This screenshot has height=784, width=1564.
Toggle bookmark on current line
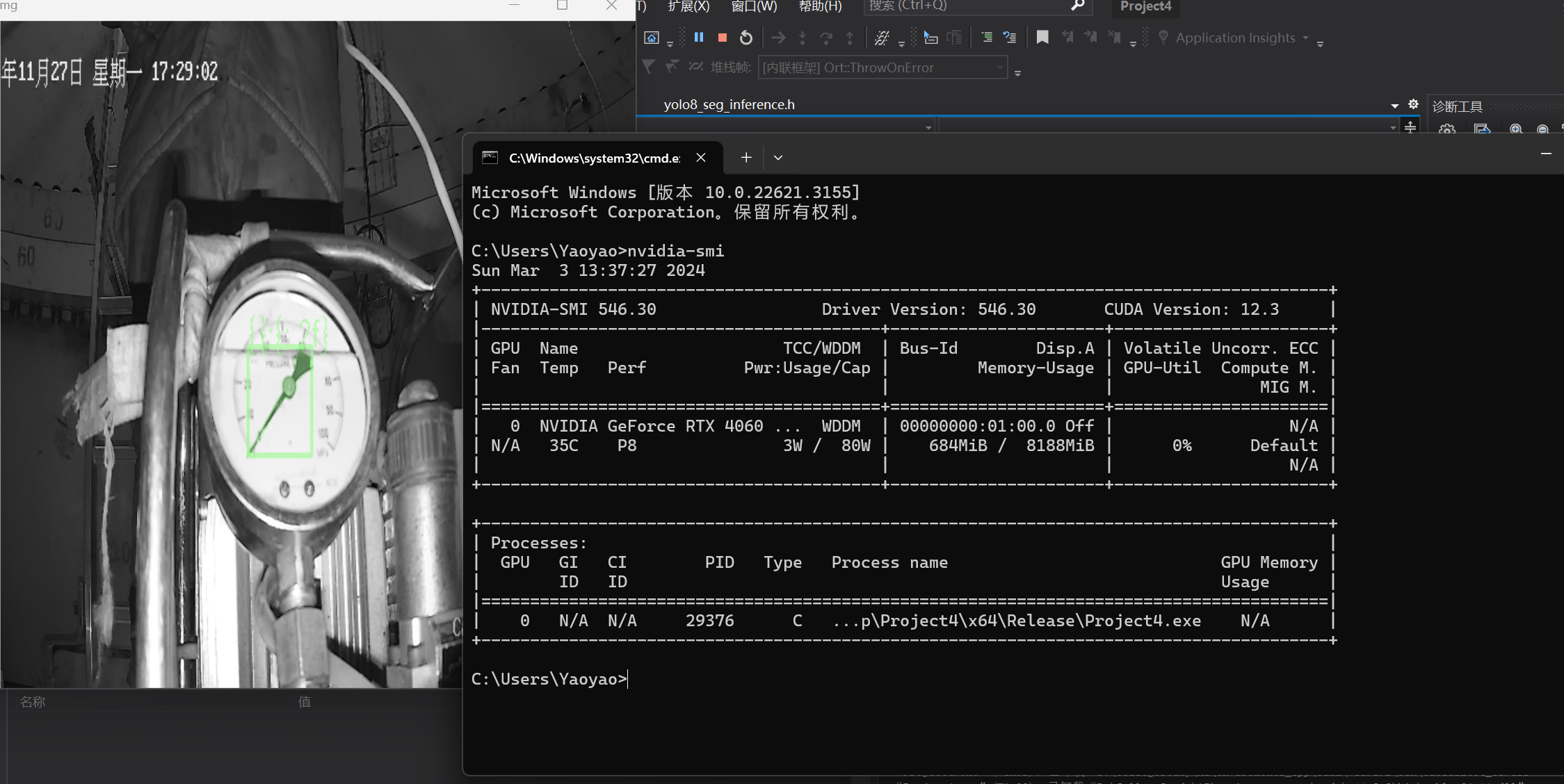[1042, 38]
